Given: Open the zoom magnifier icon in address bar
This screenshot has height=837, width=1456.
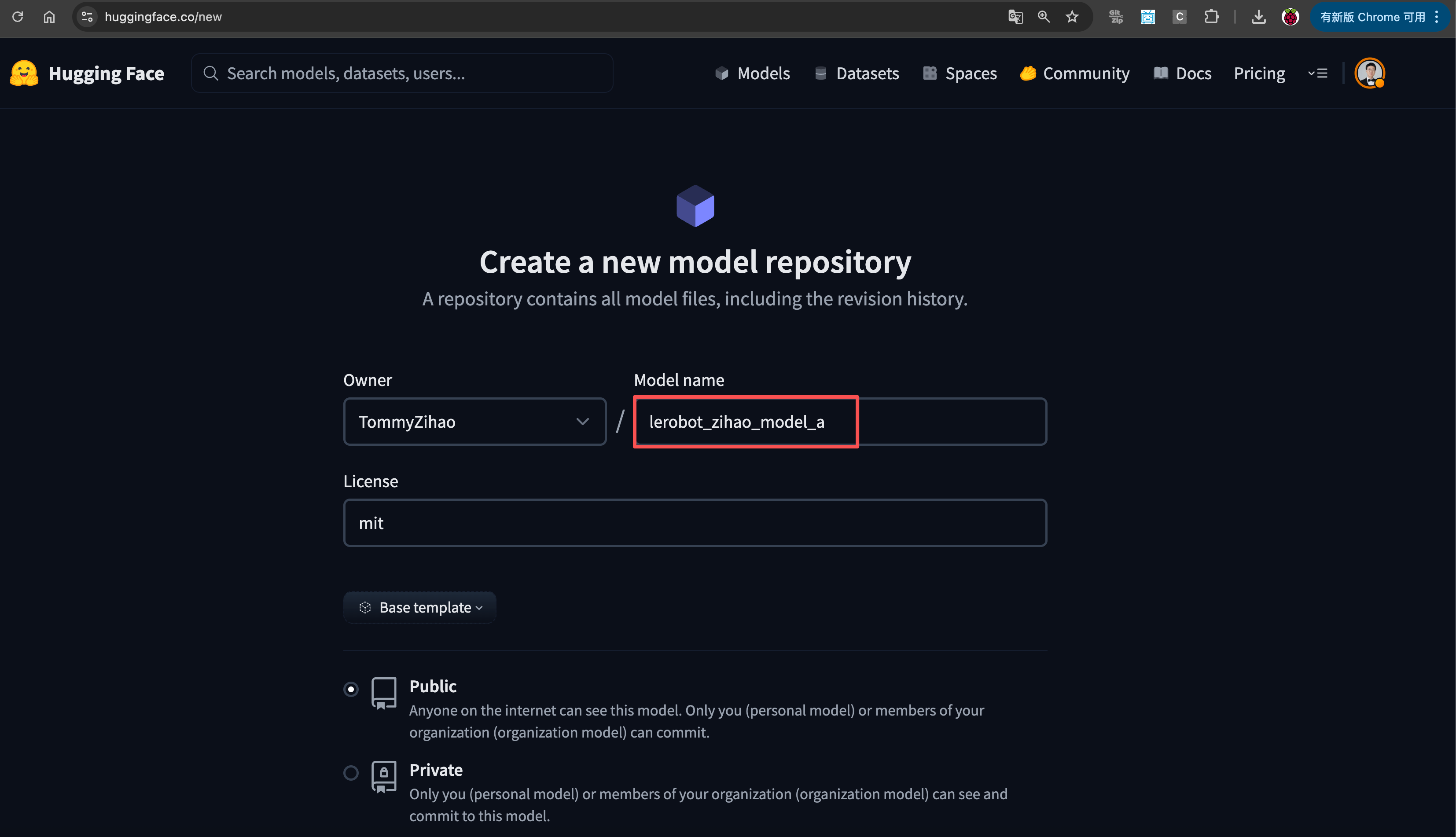Looking at the screenshot, I should 1044,17.
